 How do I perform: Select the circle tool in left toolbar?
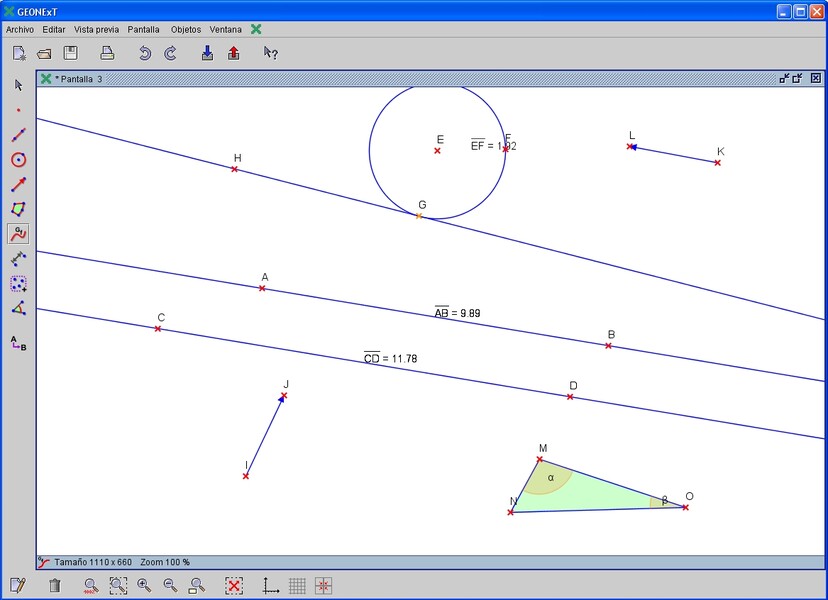point(18,160)
